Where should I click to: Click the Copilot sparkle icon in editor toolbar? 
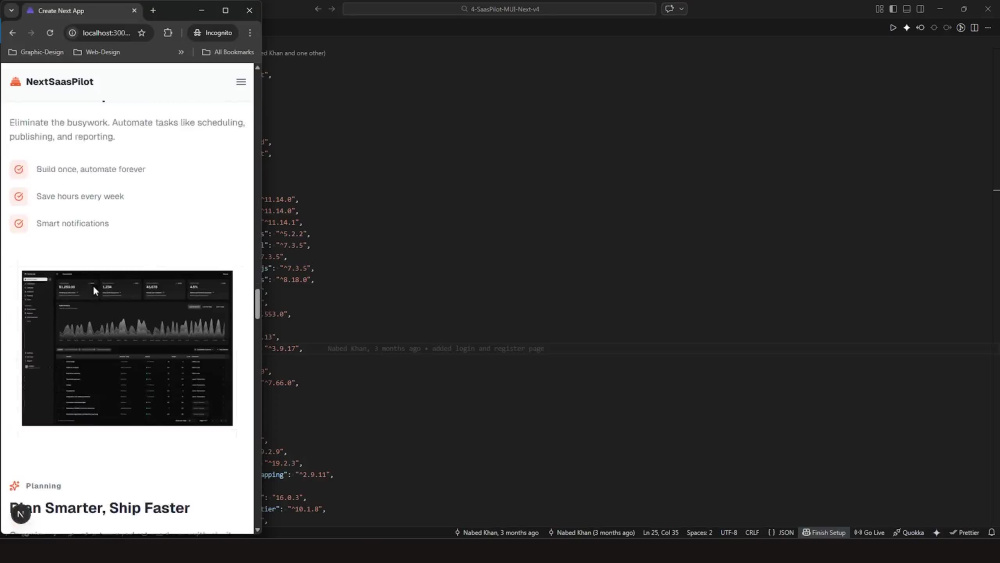[906, 27]
